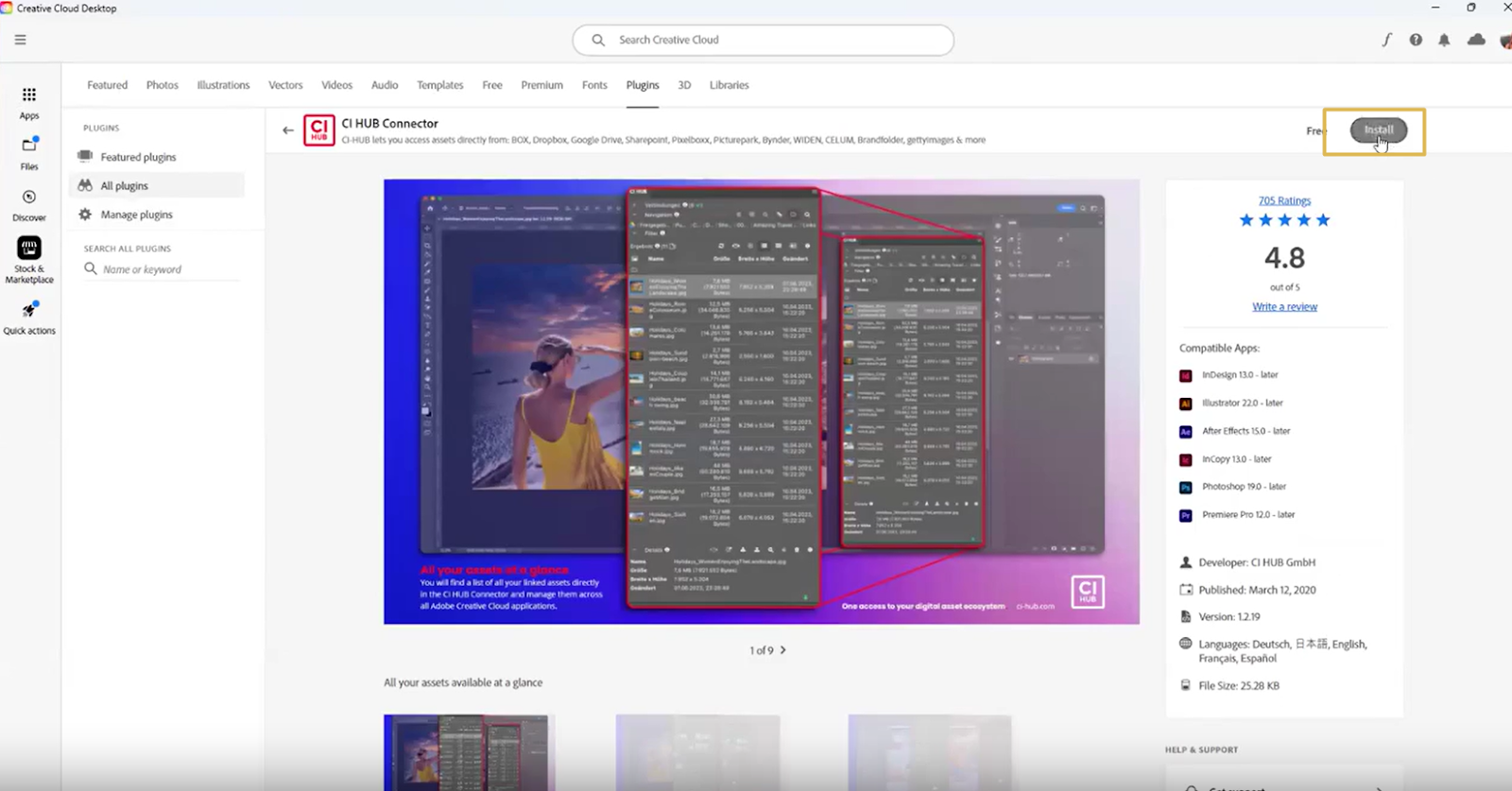Click 'Premiere Pro 12.0 - later' text

[x=1248, y=515]
